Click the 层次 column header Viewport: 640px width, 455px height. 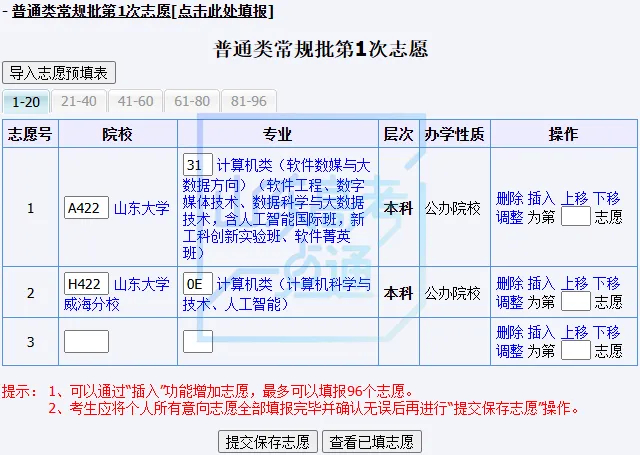pos(398,134)
